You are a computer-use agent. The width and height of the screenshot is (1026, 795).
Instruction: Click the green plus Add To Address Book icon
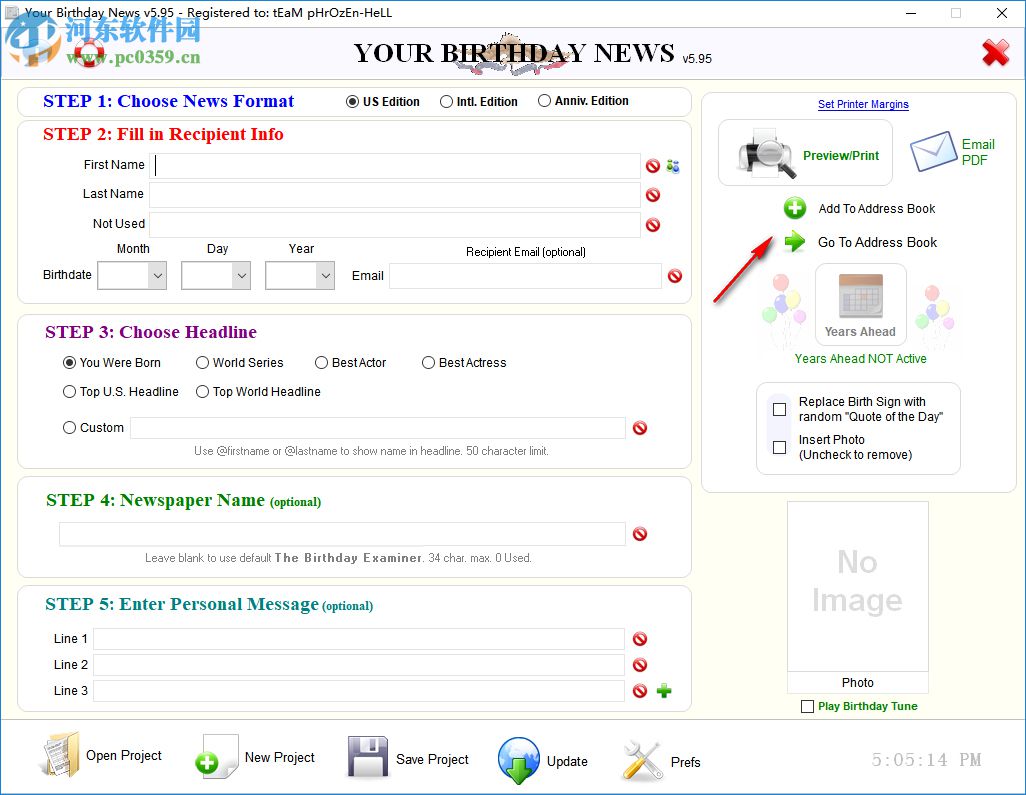795,208
